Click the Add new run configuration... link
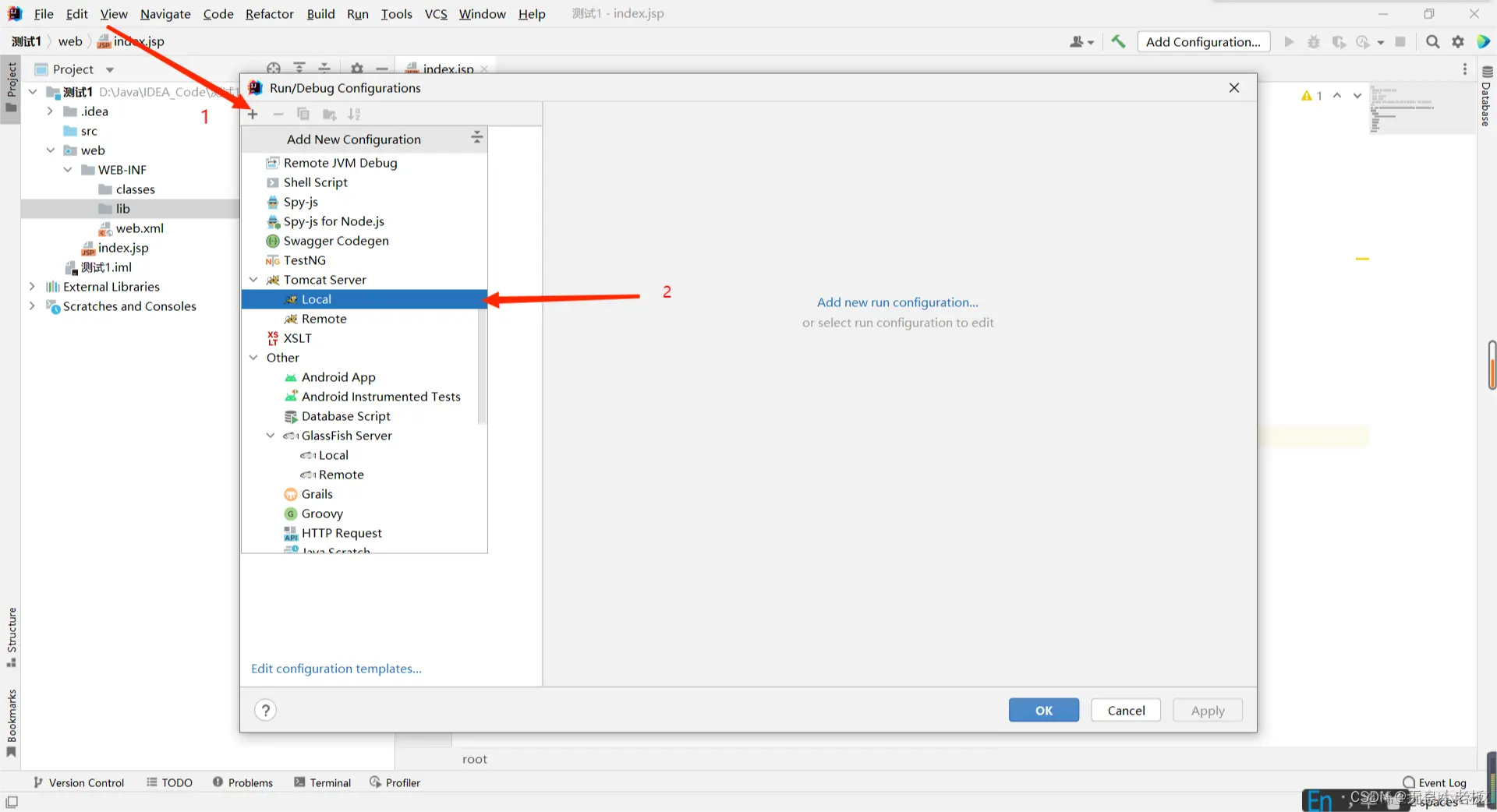The height and width of the screenshot is (812, 1497). click(x=897, y=302)
